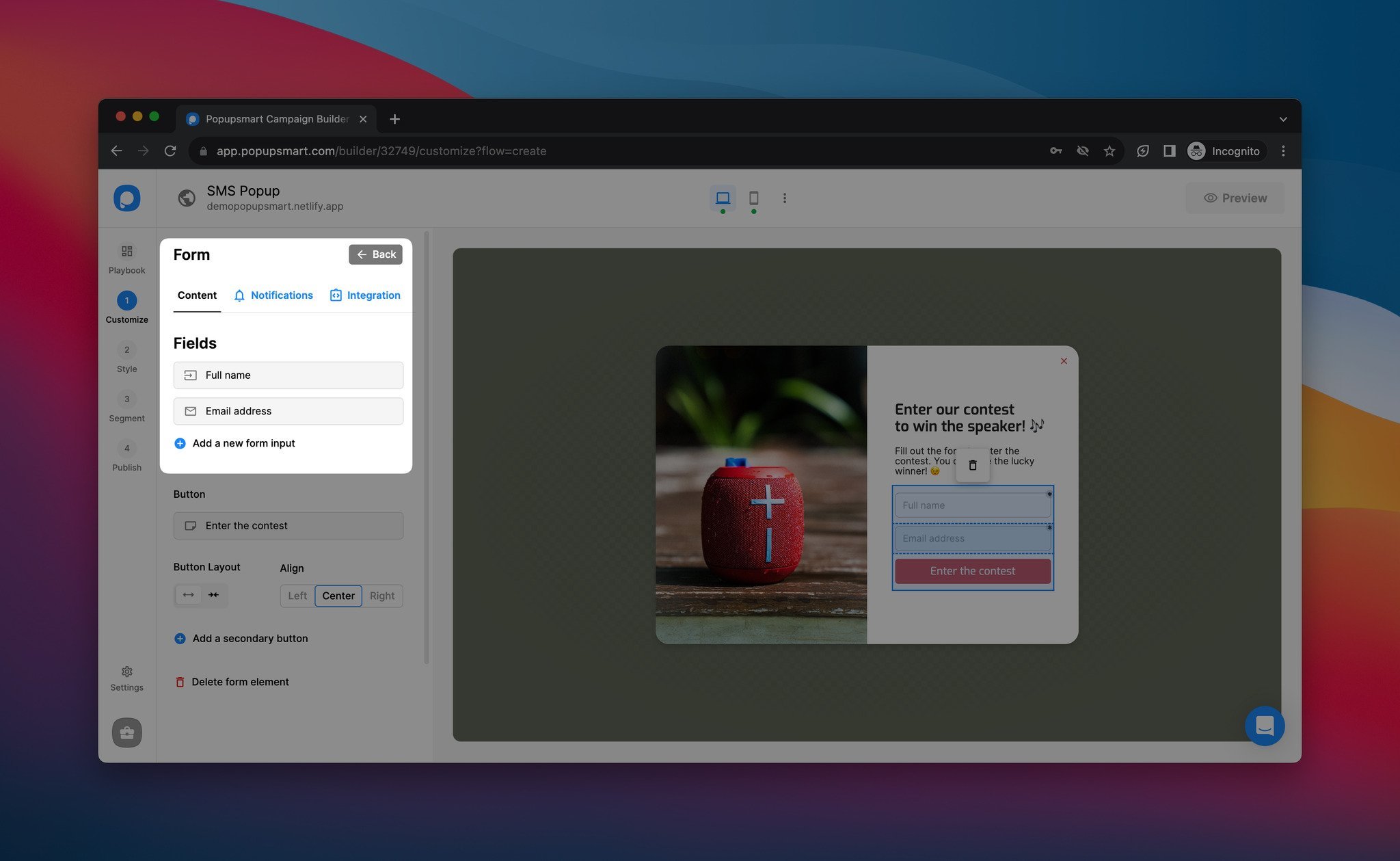Click the Settings gear icon in sidebar

127,671
